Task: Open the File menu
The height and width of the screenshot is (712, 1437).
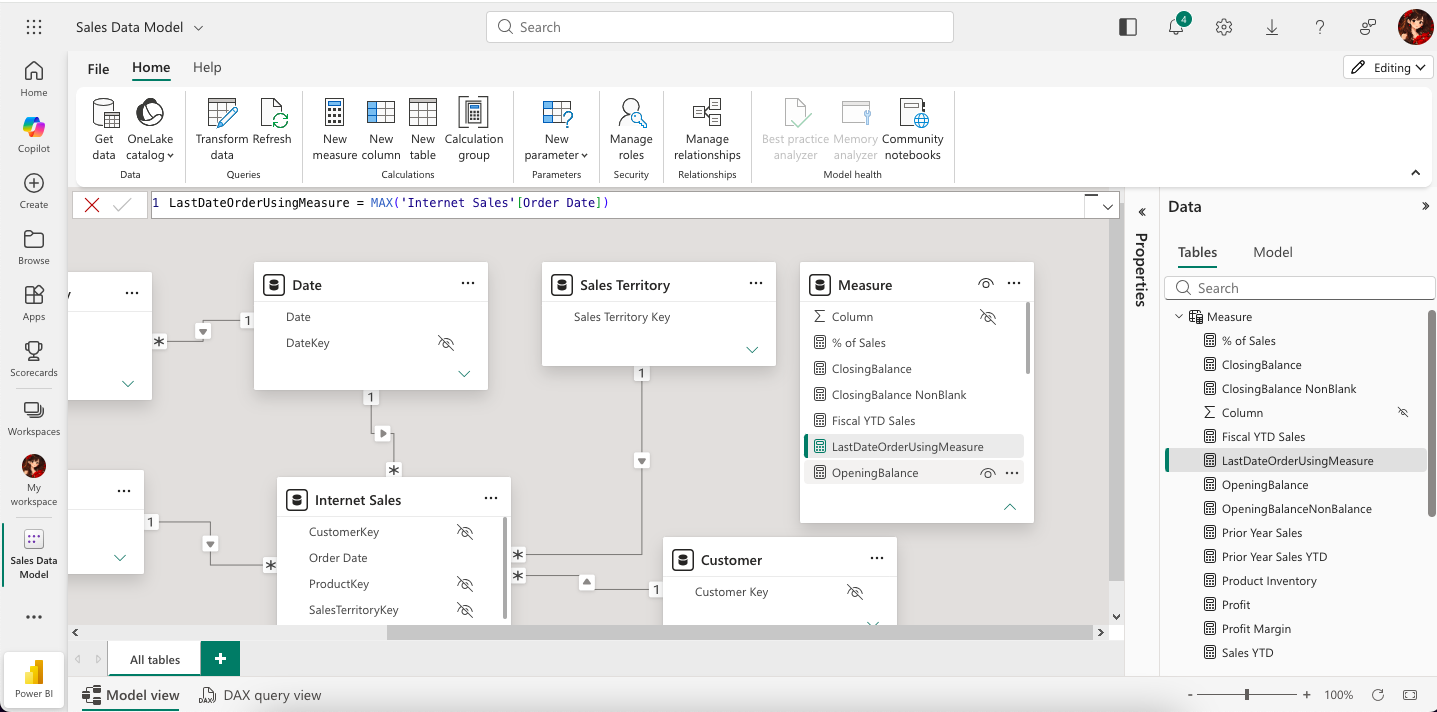Action: pyautogui.click(x=98, y=69)
